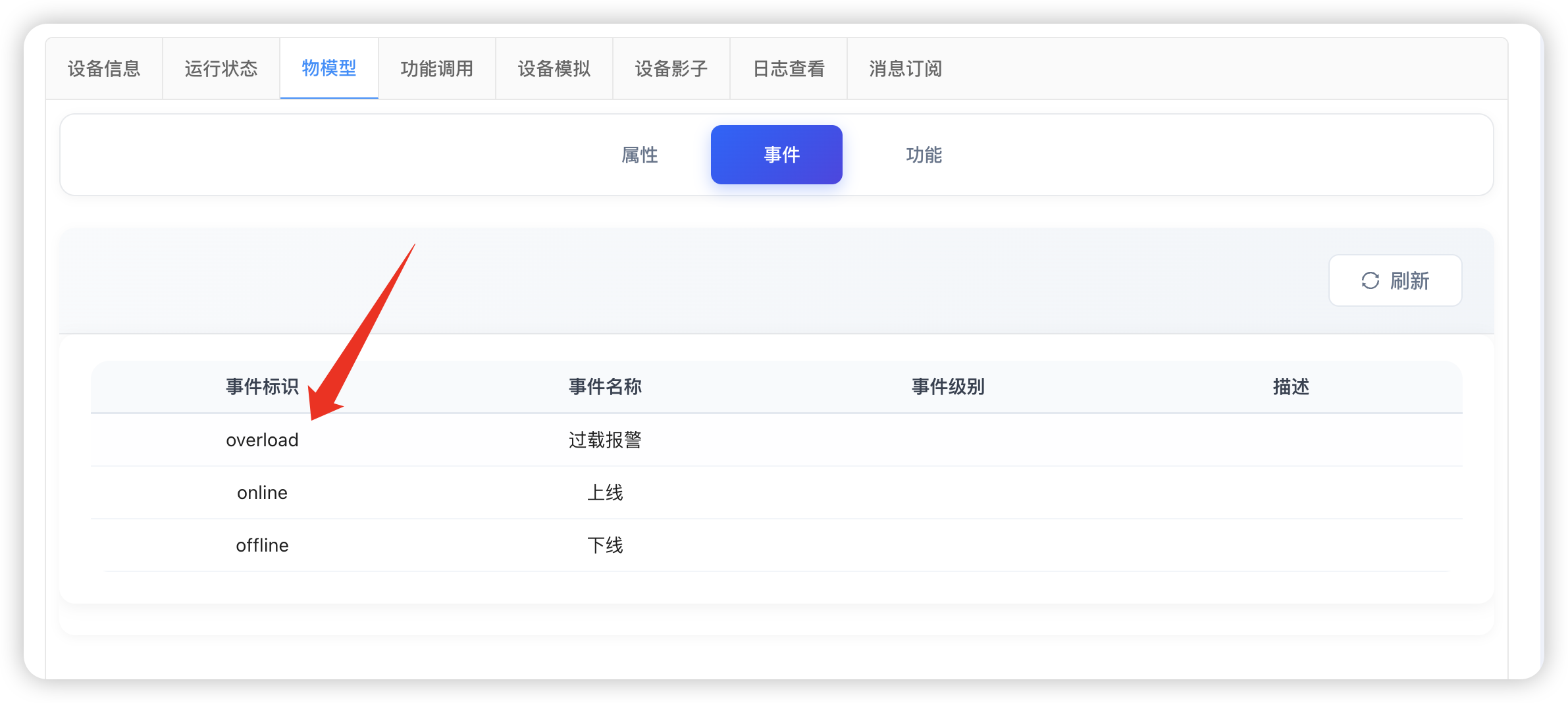This screenshot has height=703, width=1568.
Task: Click the overload event row
Action: (262, 440)
